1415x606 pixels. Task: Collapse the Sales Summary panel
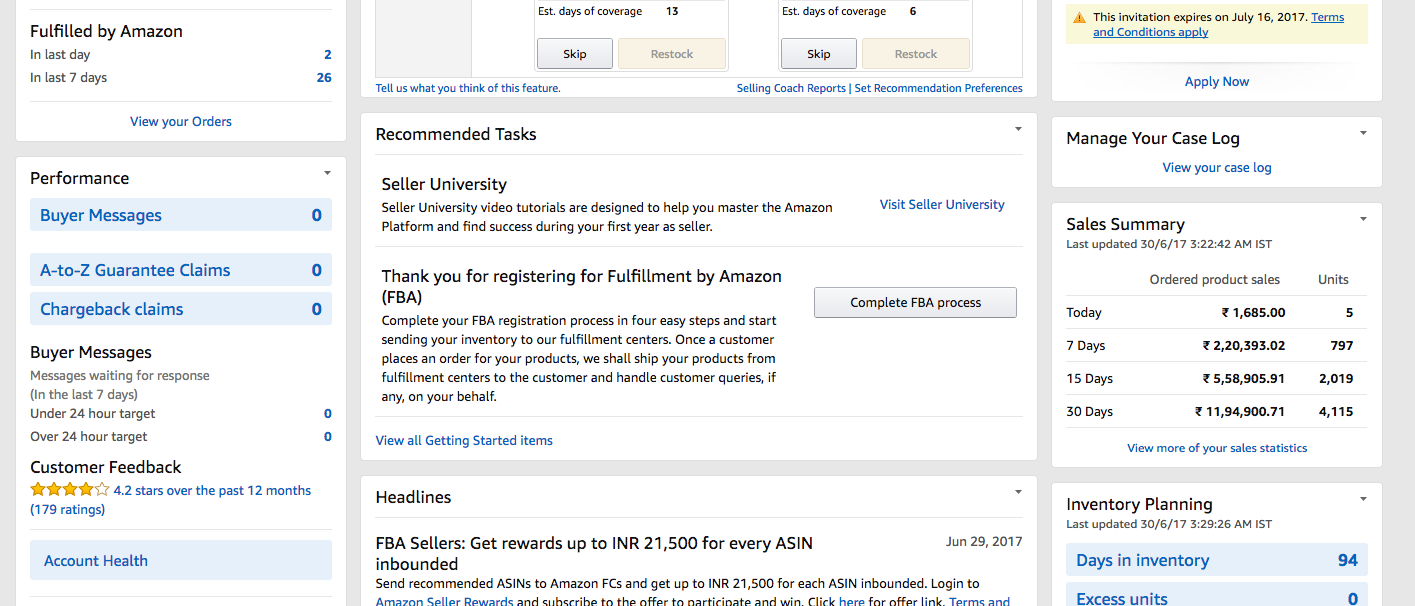[x=1362, y=218]
